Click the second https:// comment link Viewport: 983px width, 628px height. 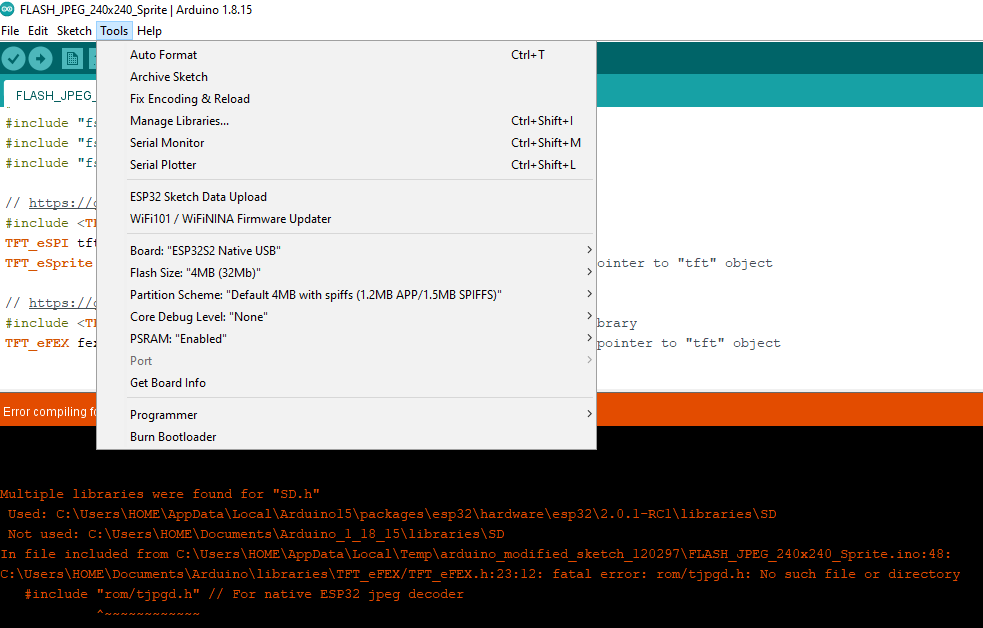tap(62, 303)
